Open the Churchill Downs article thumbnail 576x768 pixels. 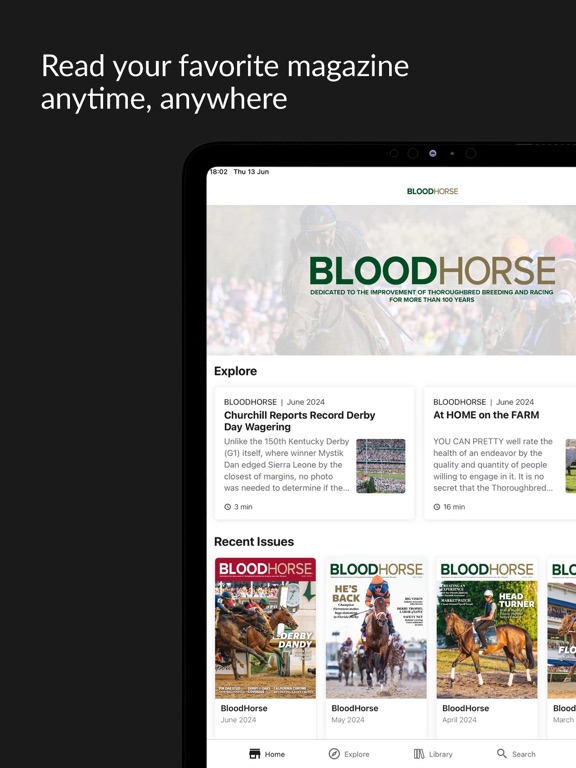pyautogui.click(x=381, y=466)
